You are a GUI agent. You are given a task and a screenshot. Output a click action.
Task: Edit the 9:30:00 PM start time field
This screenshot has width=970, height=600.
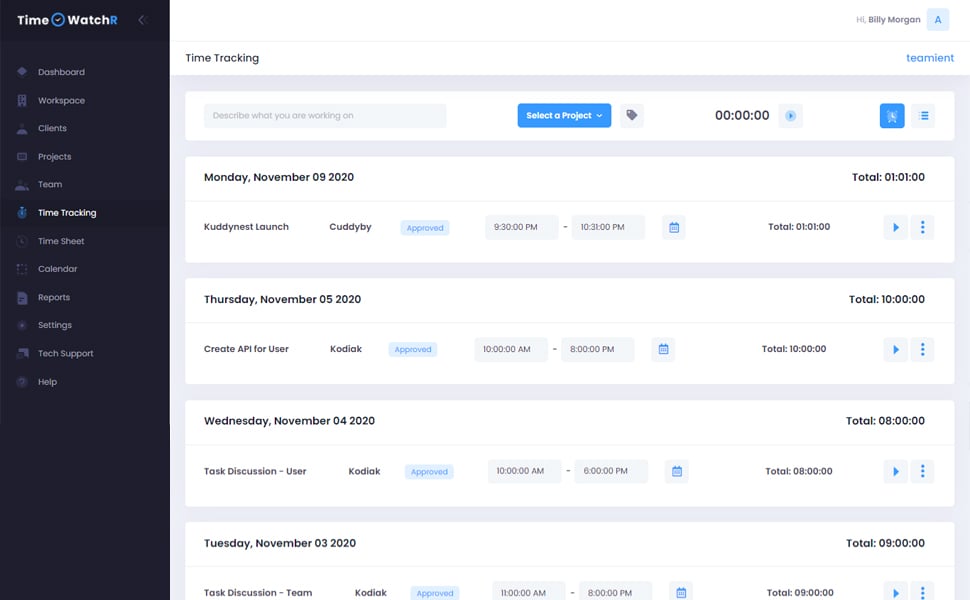pyautogui.click(x=521, y=227)
